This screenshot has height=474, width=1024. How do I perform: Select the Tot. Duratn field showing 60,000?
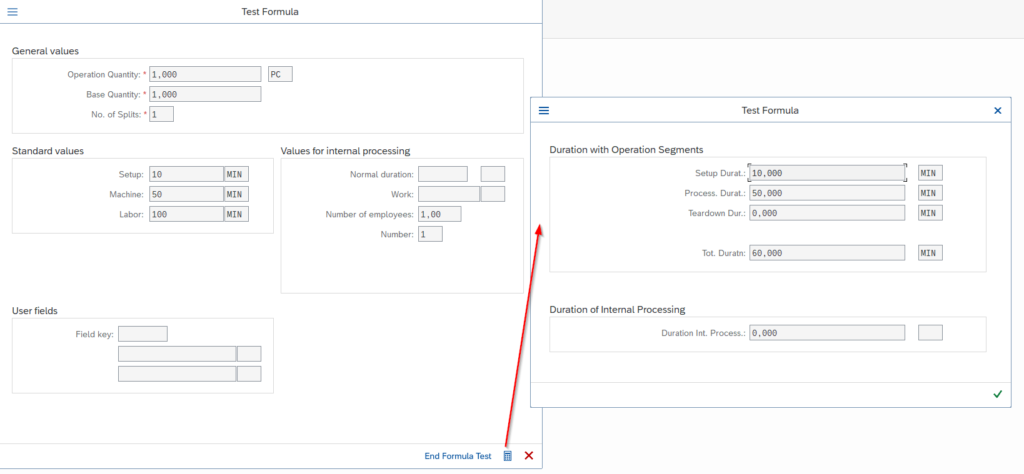click(x=827, y=253)
